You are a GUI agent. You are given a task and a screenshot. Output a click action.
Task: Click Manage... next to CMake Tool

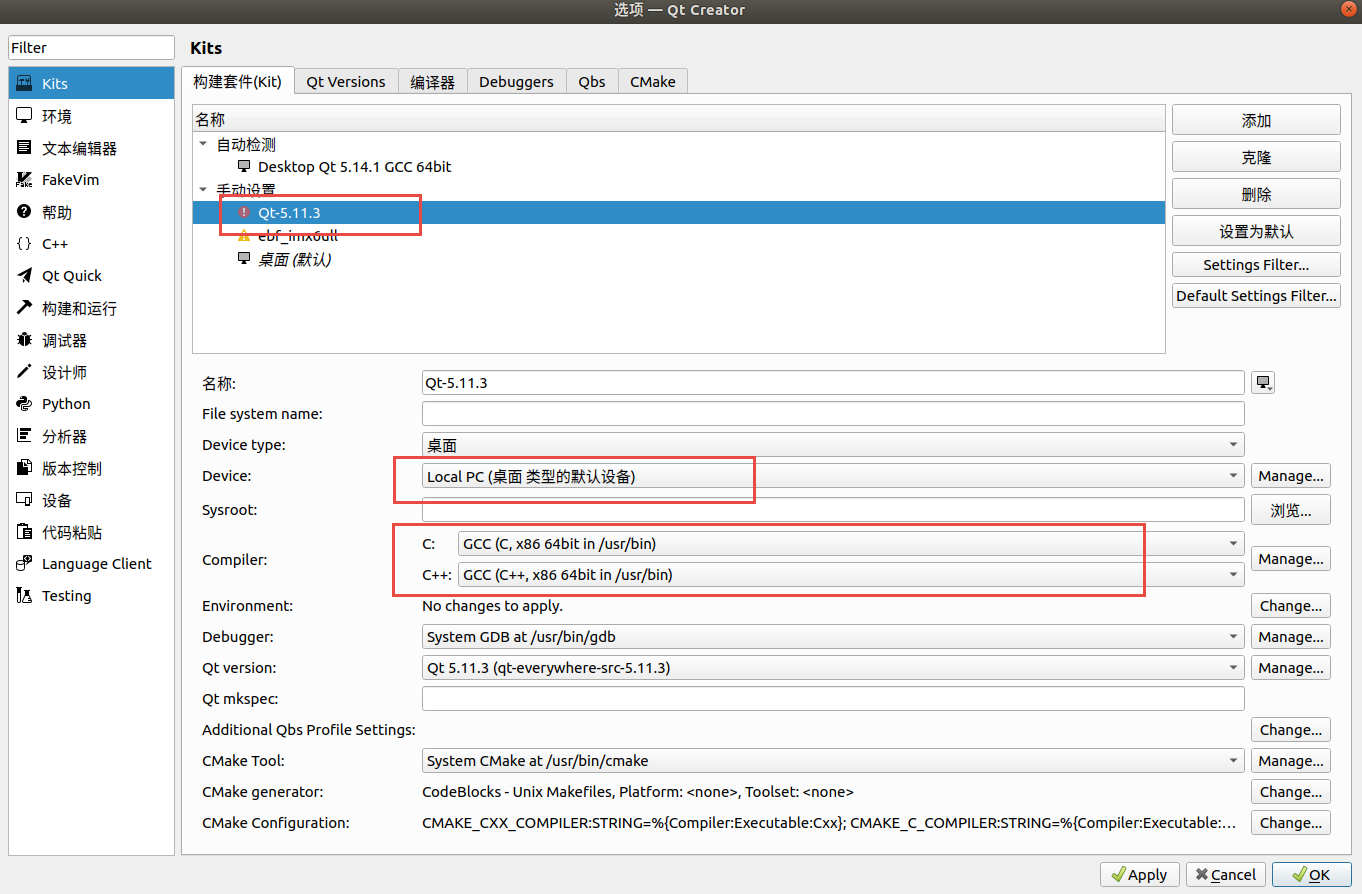click(x=1291, y=761)
